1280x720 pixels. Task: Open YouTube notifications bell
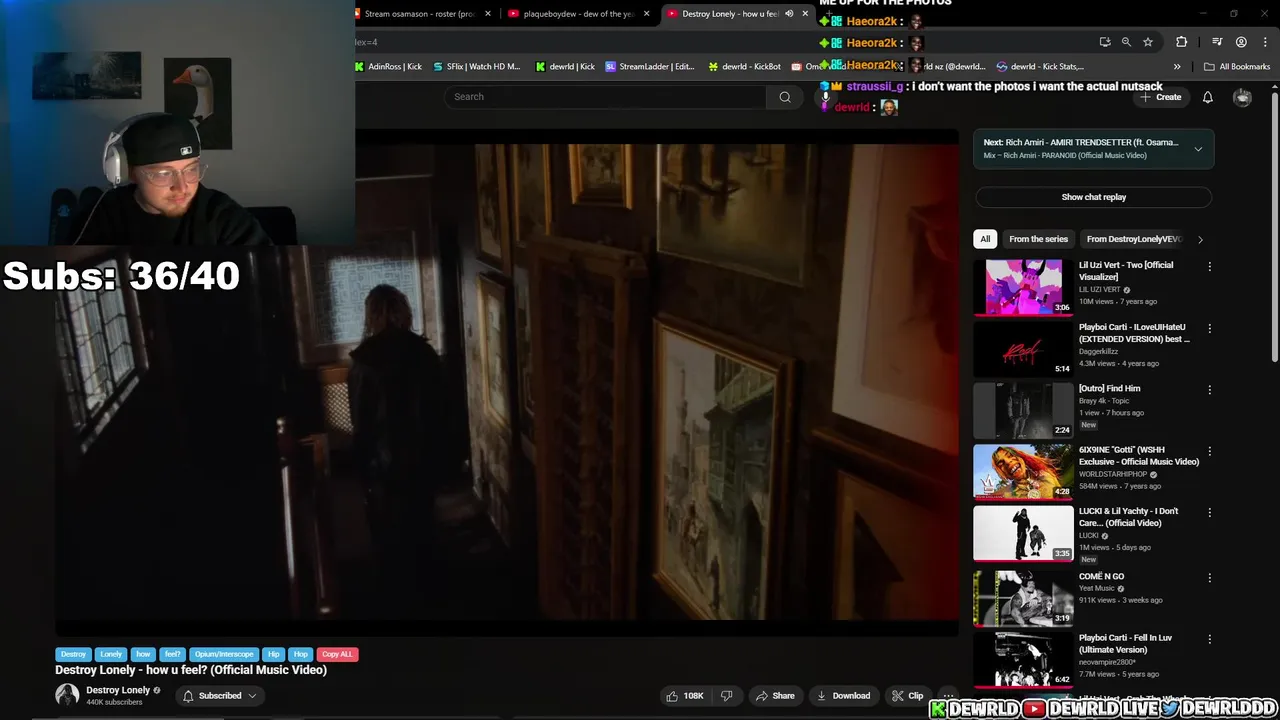point(1207,97)
